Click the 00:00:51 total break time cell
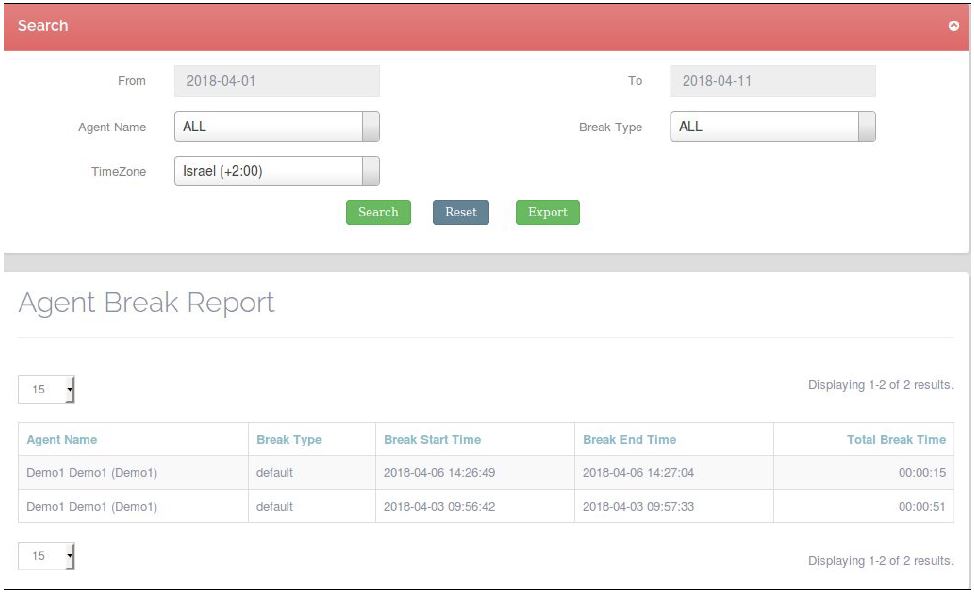This screenshot has height=593, width=974. pos(921,507)
